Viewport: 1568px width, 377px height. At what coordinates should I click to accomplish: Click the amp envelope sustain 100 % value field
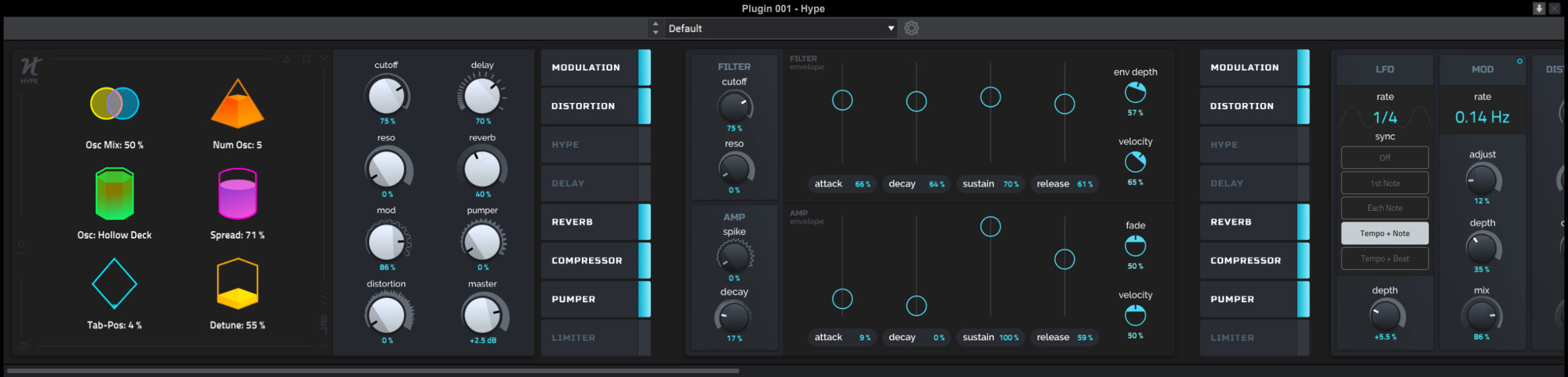point(990,338)
